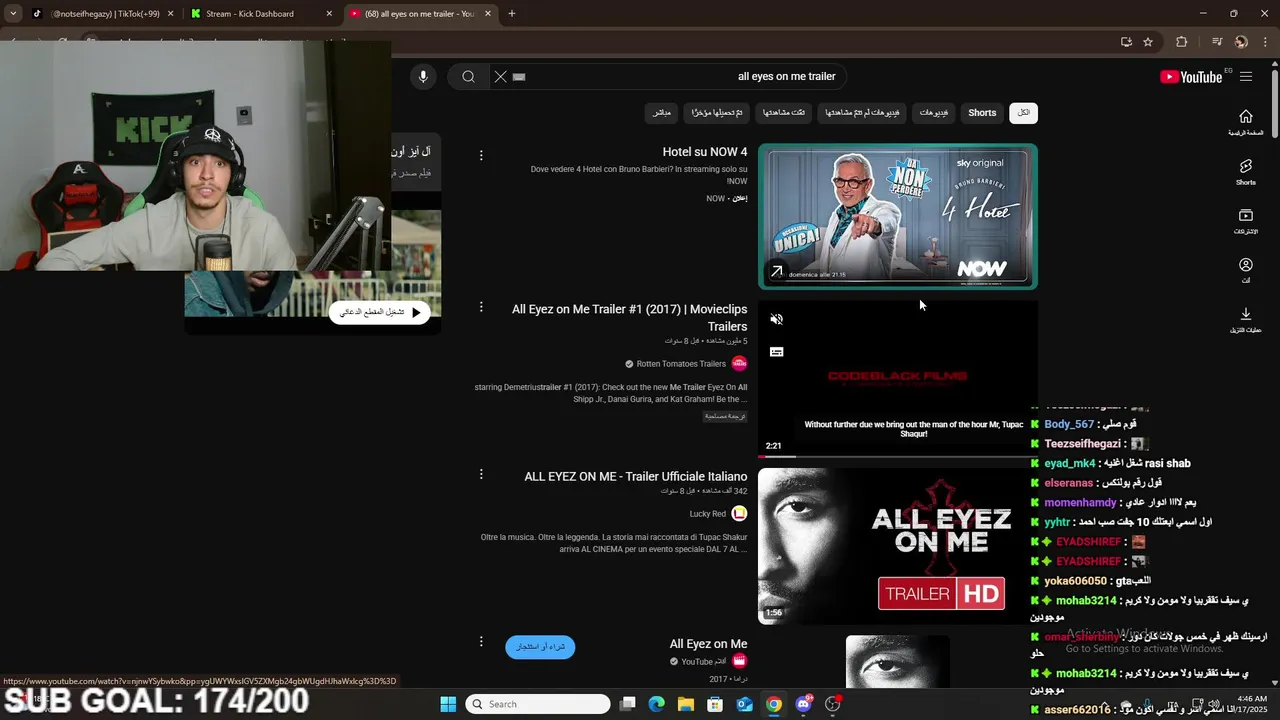Click the magnifier search icon on YouTube
The image size is (1280, 720).
[468, 77]
